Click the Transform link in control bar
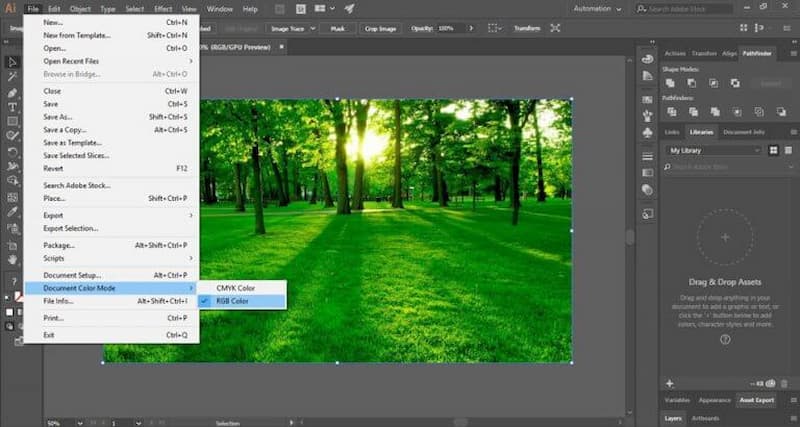This screenshot has height=427, width=800. coord(527,29)
